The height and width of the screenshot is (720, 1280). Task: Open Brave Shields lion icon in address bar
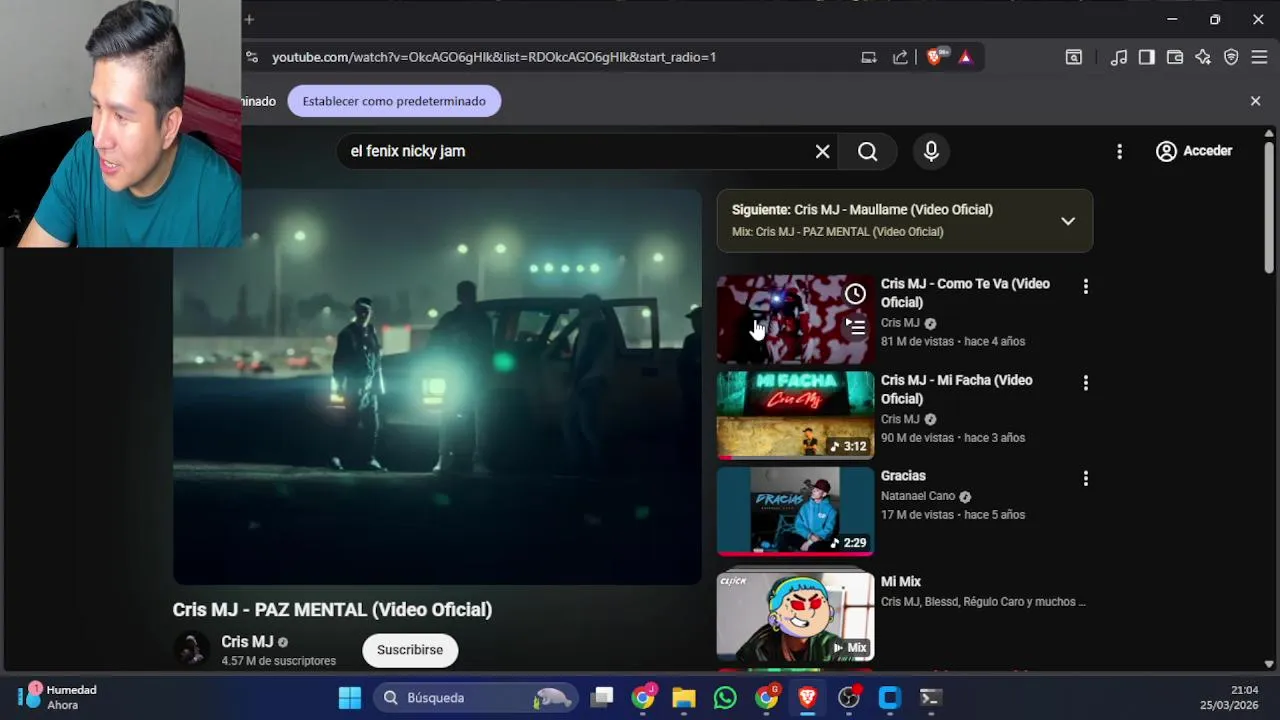(x=934, y=57)
